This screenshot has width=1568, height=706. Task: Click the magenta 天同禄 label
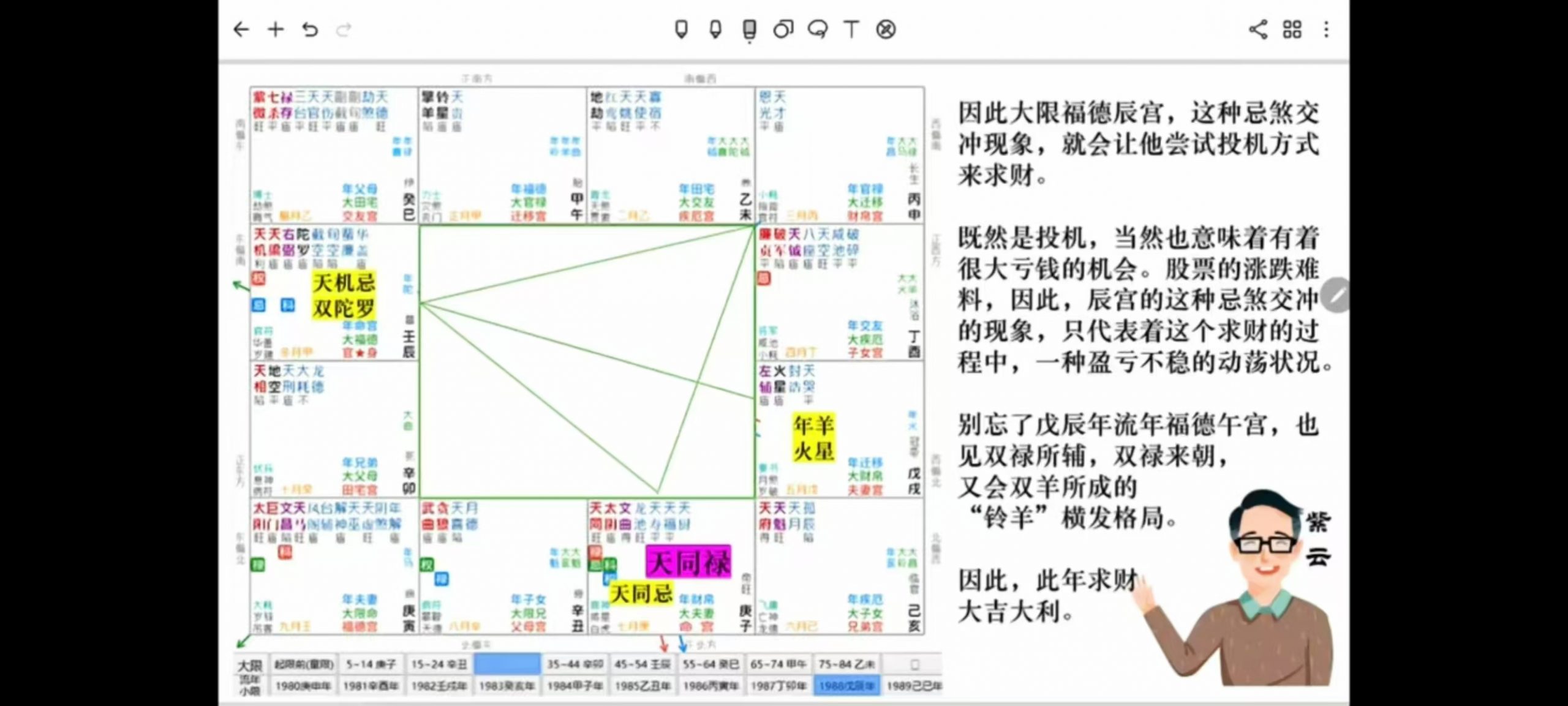coord(688,562)
